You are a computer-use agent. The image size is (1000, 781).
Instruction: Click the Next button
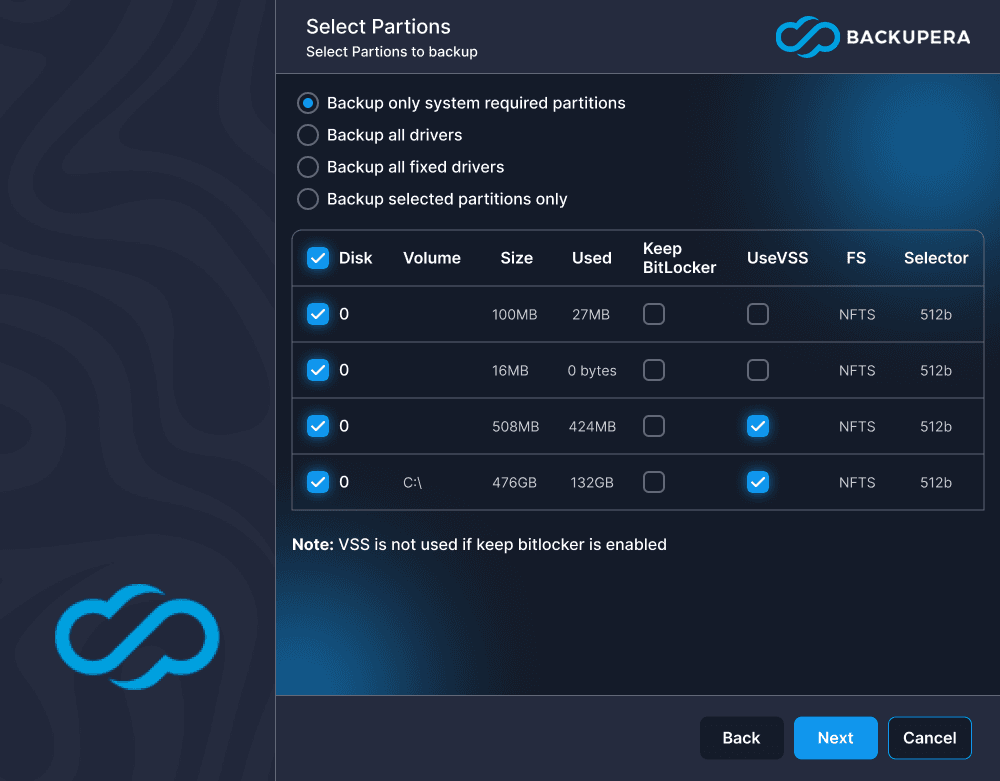coord(835,737)
